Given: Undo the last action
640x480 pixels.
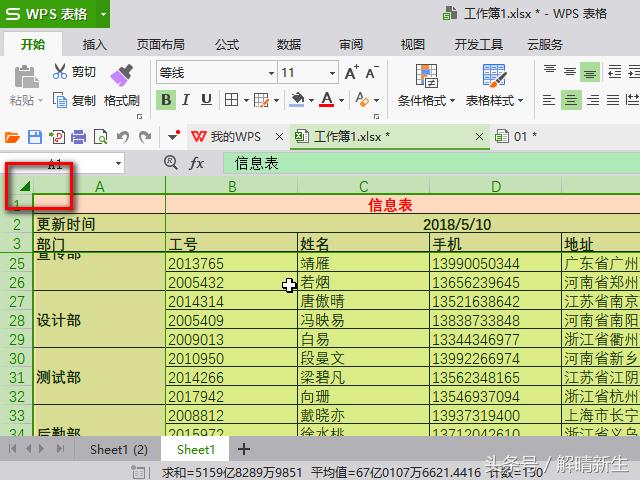Looking at the screenshot, I should click(x=123, y=137).
